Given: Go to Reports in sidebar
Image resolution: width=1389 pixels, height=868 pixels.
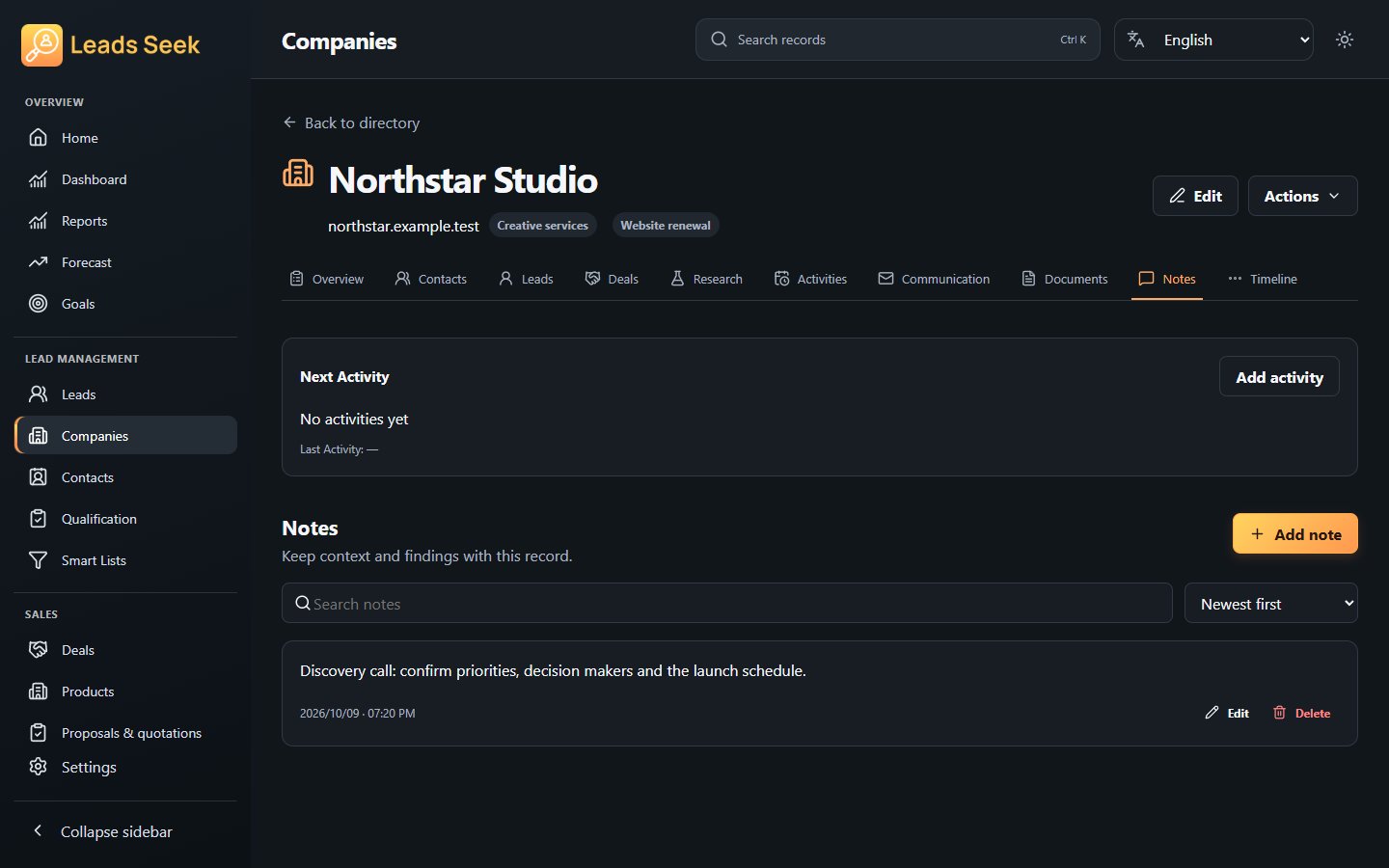Looking at the screenshot, I should (x=125, y=221).
